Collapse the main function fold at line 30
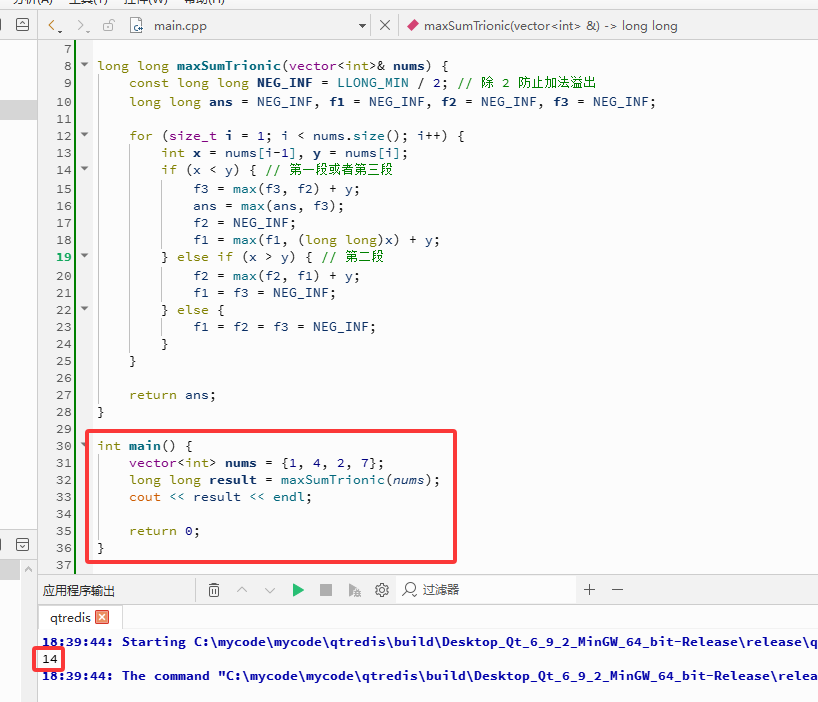Screen dimensions: 818x702 (x=83, y=445)
